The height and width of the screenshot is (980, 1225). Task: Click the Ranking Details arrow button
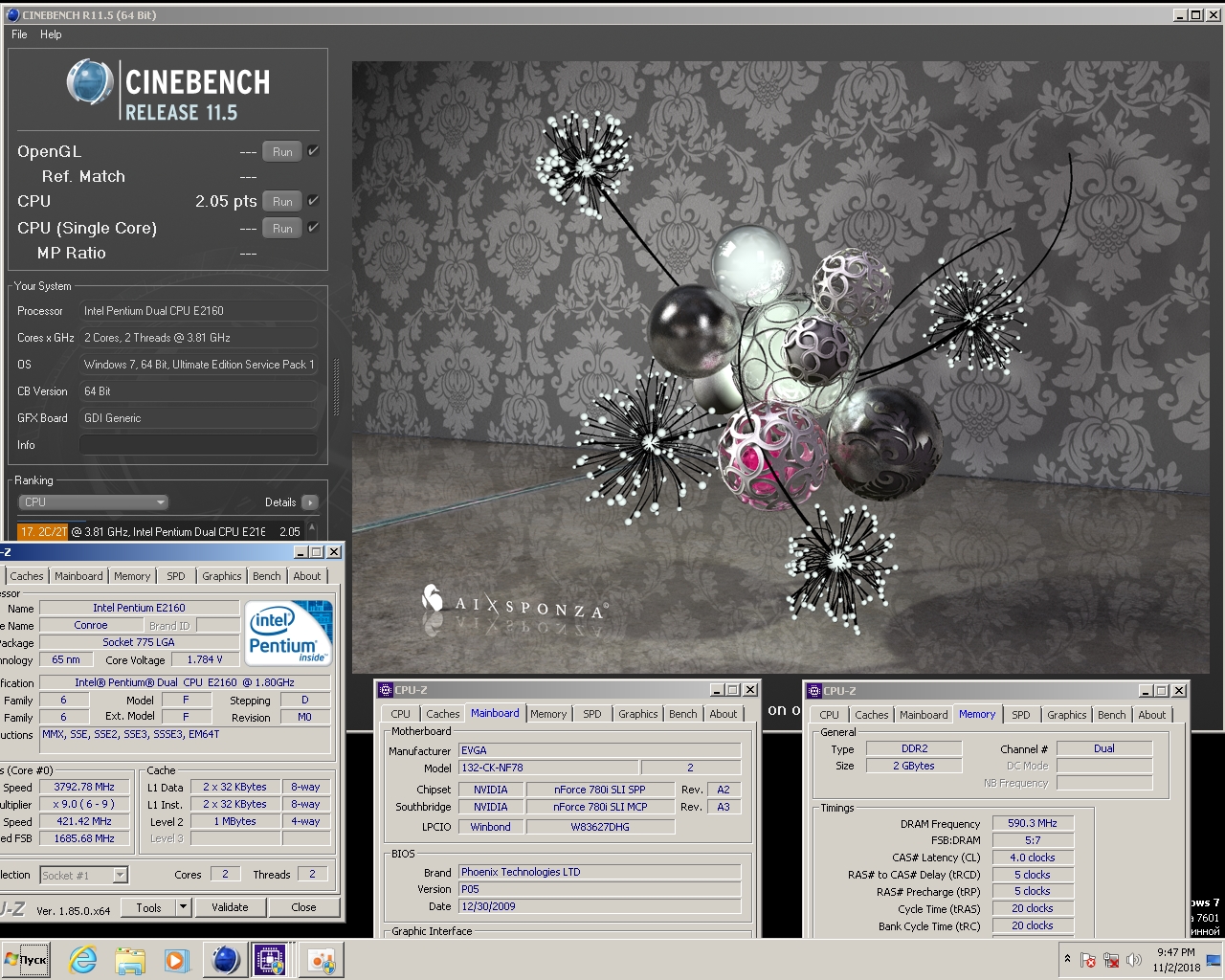(309, 502)
